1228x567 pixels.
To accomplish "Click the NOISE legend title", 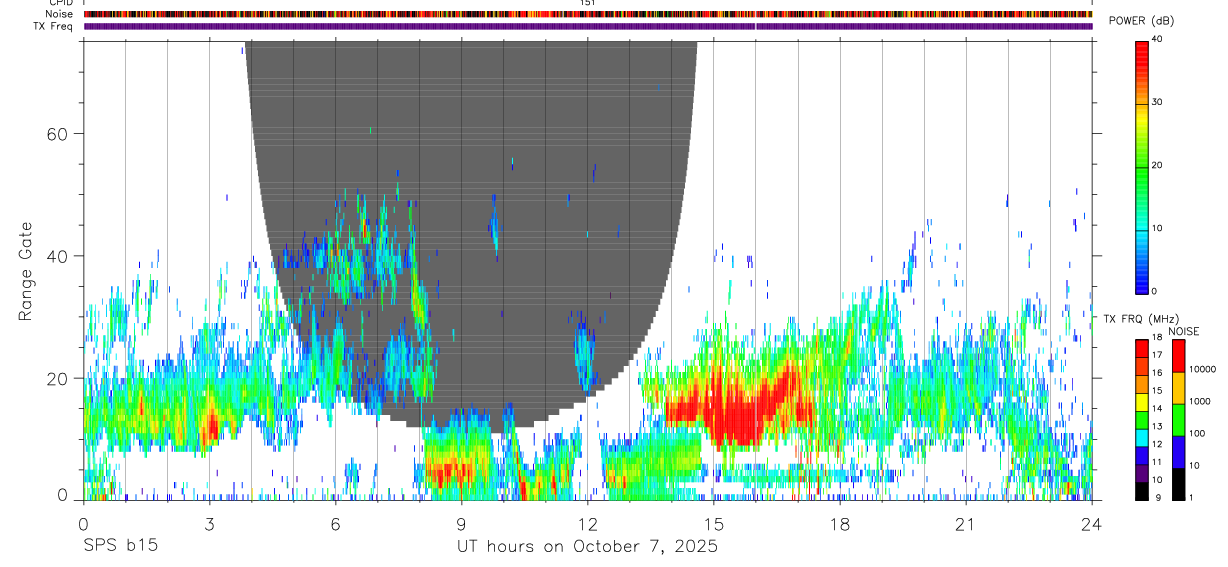I will pos(1183,331).
